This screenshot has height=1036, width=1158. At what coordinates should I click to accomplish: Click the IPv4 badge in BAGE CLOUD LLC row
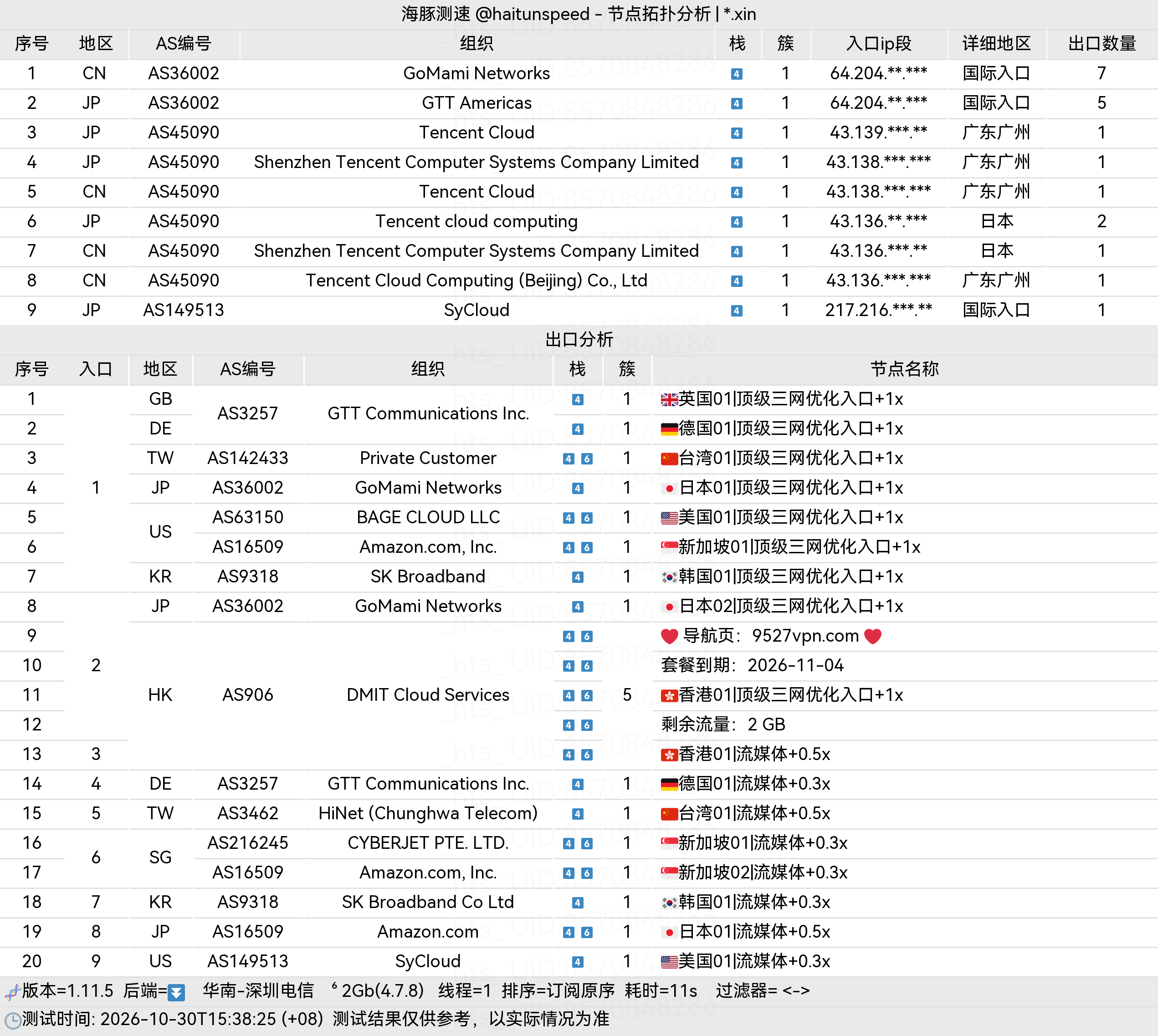point(569,518)
